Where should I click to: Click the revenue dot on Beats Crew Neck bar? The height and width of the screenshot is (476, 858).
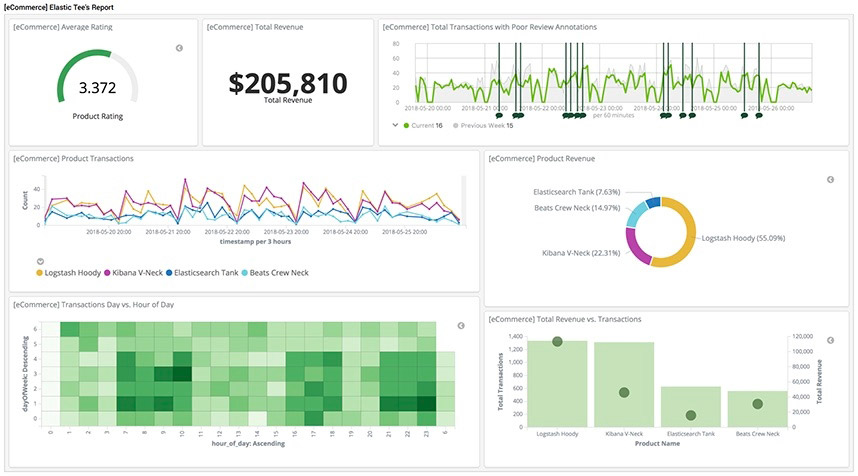pos(757,404)
